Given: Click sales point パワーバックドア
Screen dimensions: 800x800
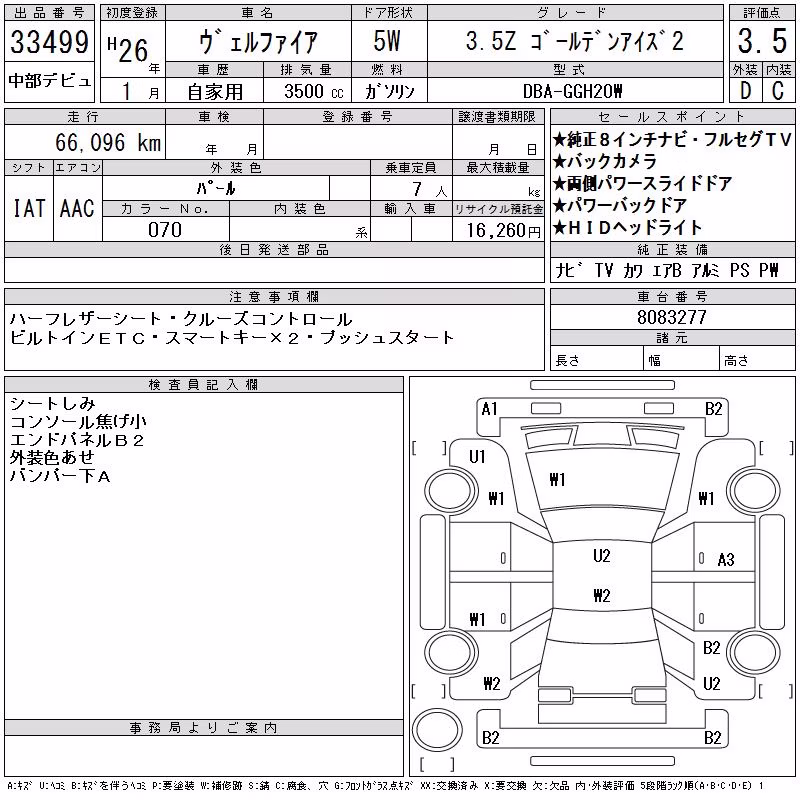Looking at the screenshot, I should 620,205.
